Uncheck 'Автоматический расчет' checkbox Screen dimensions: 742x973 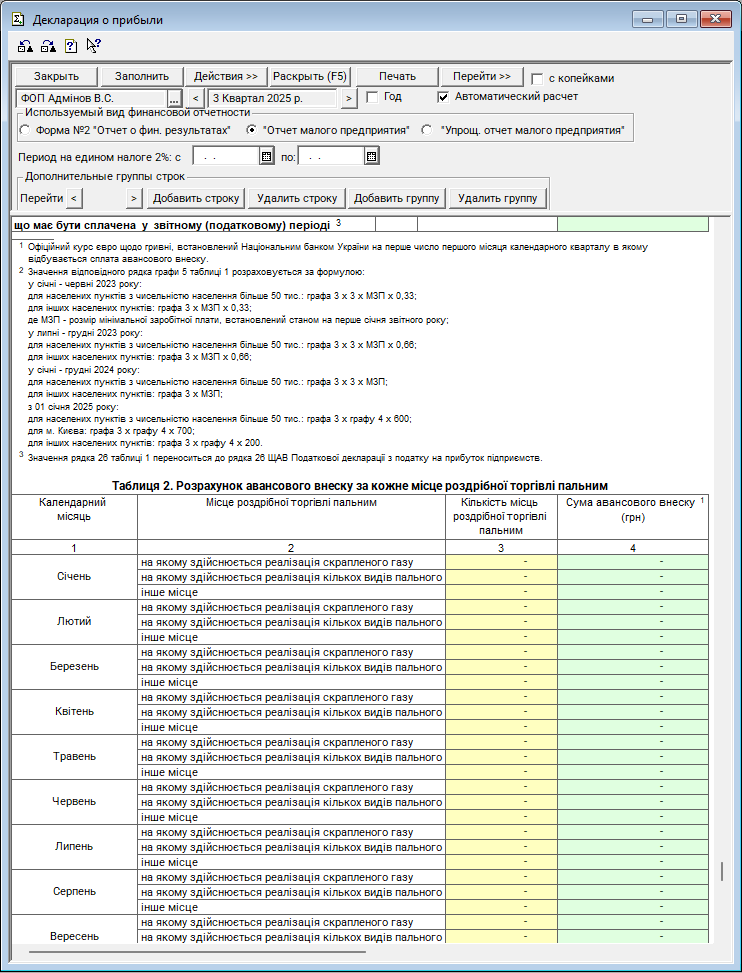click(x=444, y=97)
